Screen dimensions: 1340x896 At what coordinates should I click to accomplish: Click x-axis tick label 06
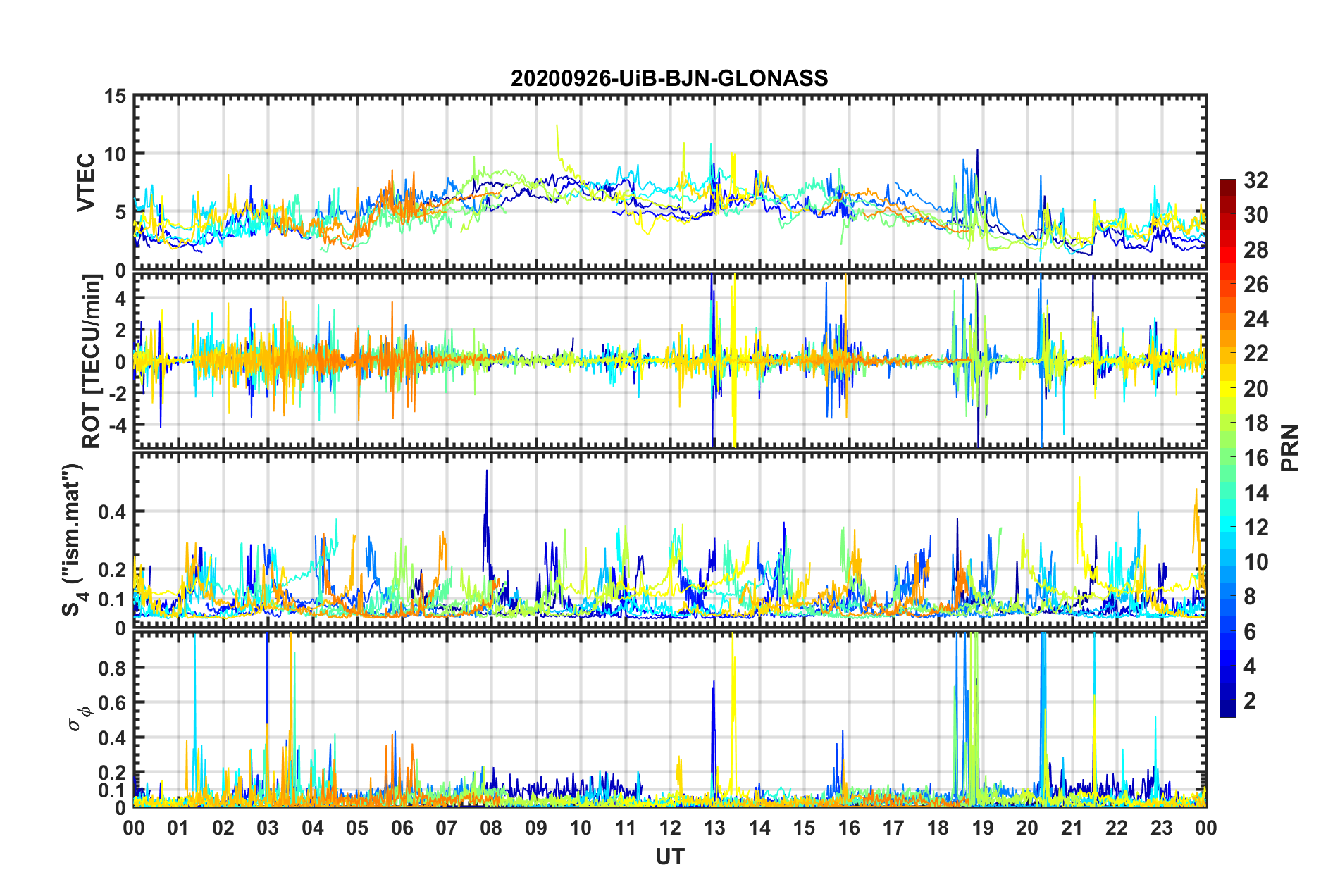402,828
